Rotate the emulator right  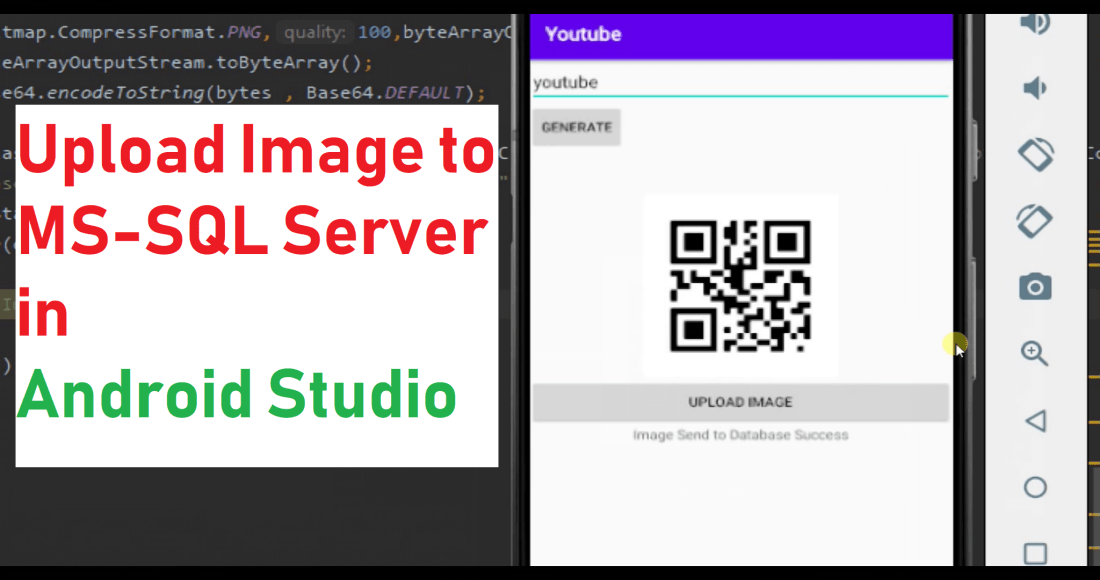point(1035,220)
